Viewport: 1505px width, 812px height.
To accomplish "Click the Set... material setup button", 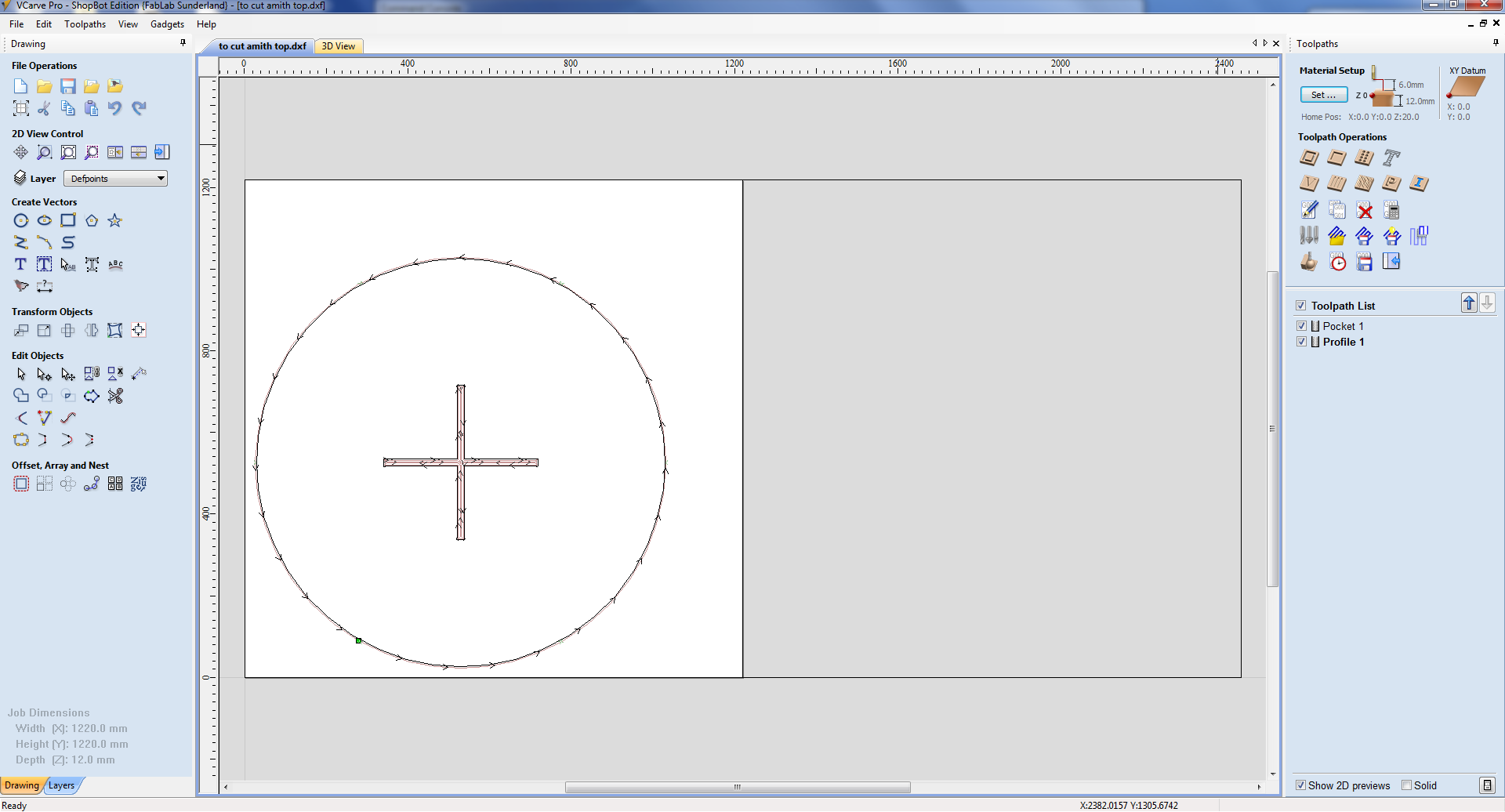I will point(1324,95).
